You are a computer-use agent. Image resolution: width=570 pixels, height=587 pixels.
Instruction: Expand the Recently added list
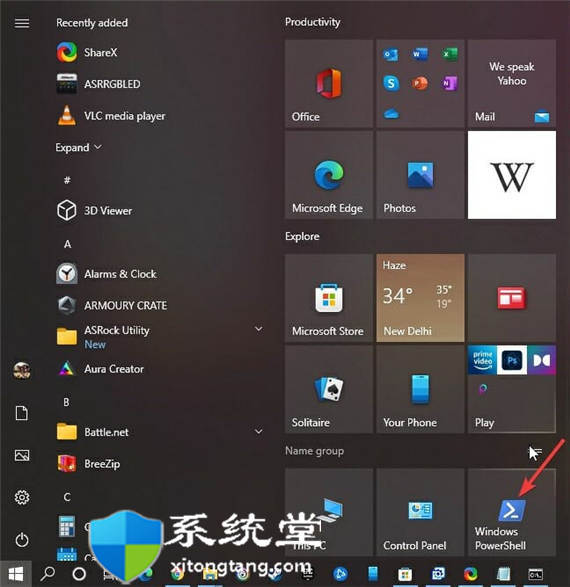(x=79, y=147)
